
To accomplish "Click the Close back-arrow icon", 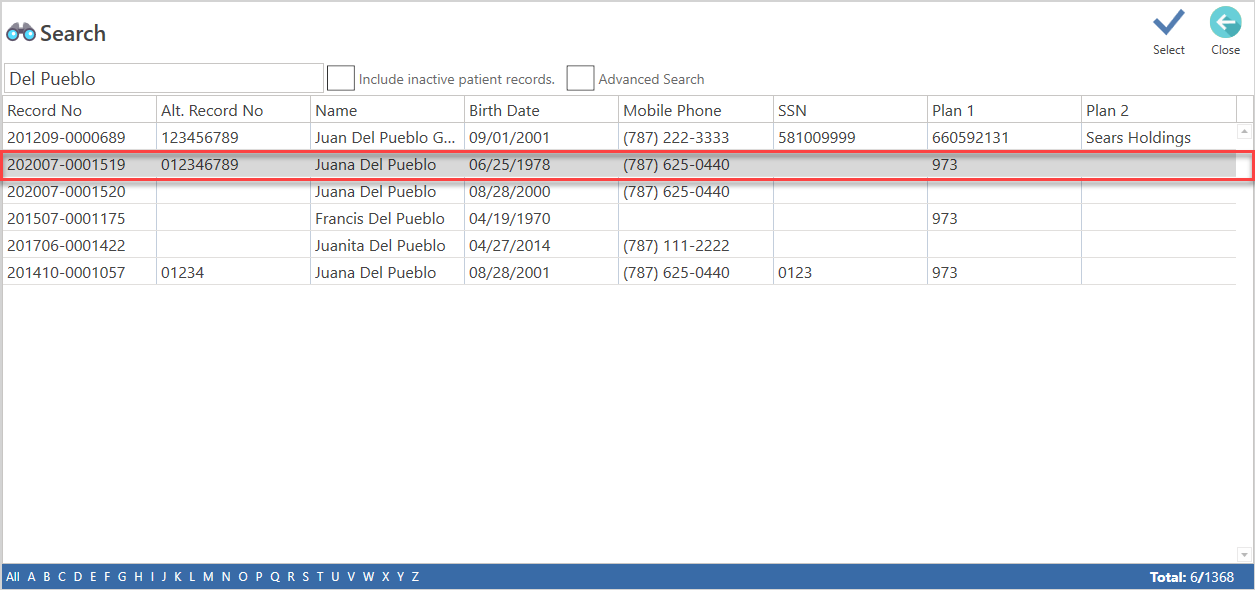I will pos(1225,23).
